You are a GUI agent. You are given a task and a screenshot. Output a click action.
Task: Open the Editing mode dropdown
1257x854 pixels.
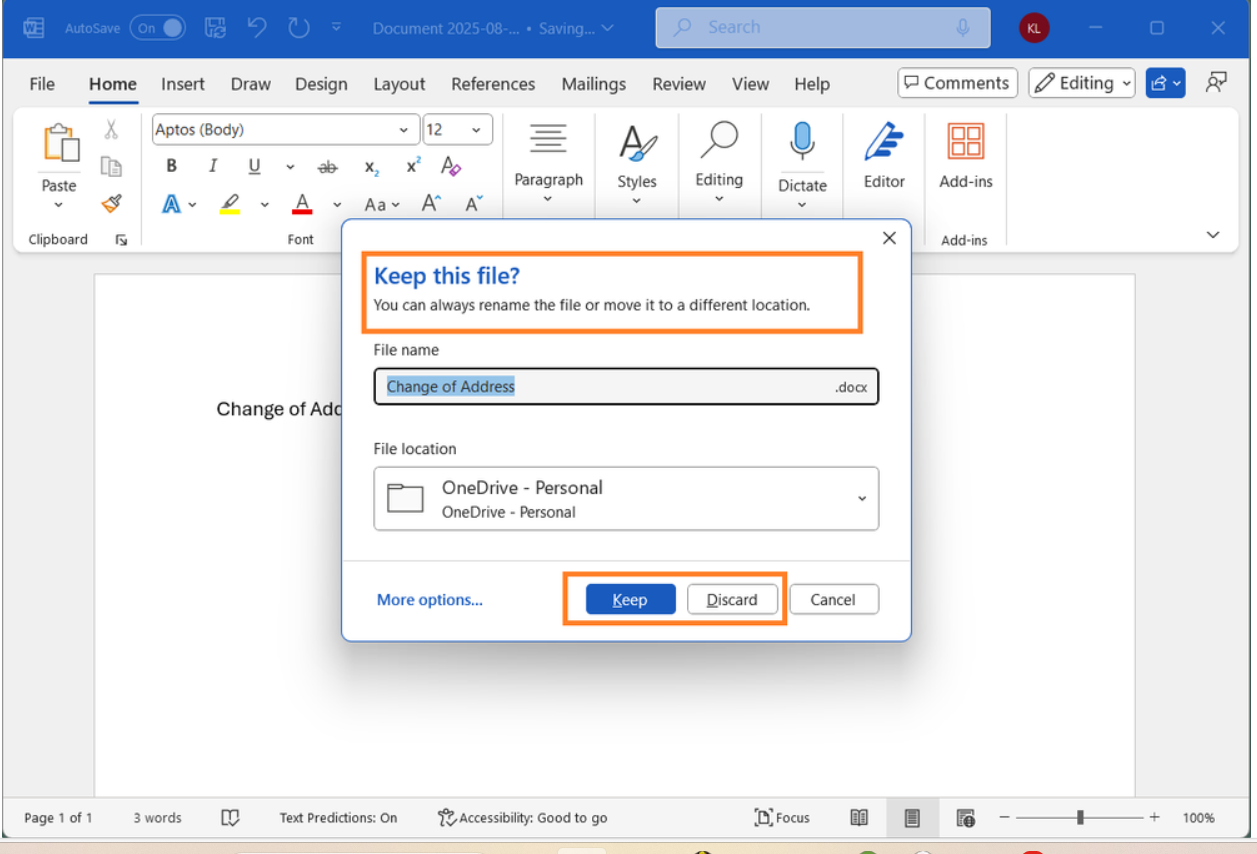pyautogui.click(x=1082, y=83)
